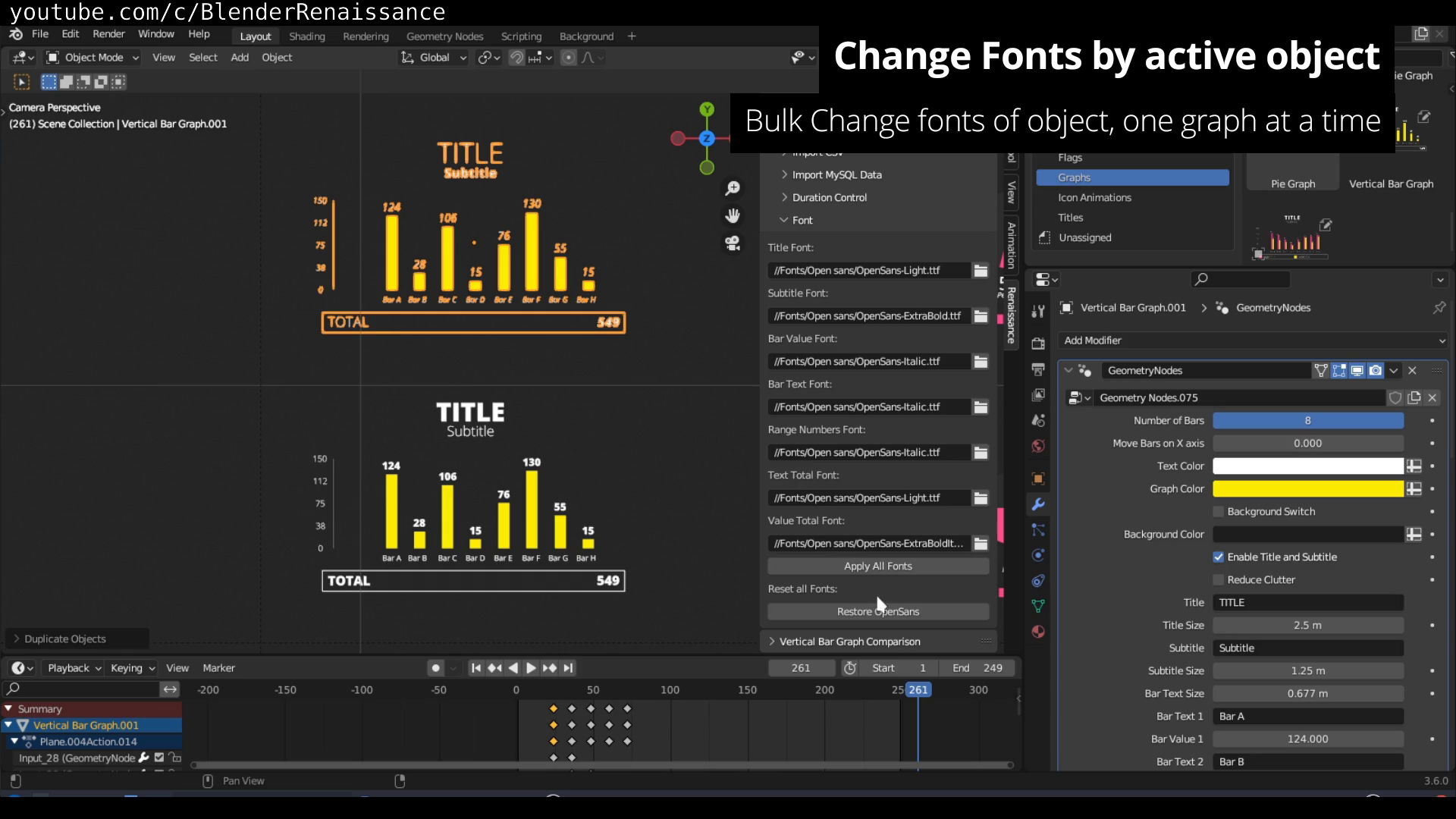
Task: Select the zoom magnifier gizmo in the viewport
Action: click(x=733, y=187)
